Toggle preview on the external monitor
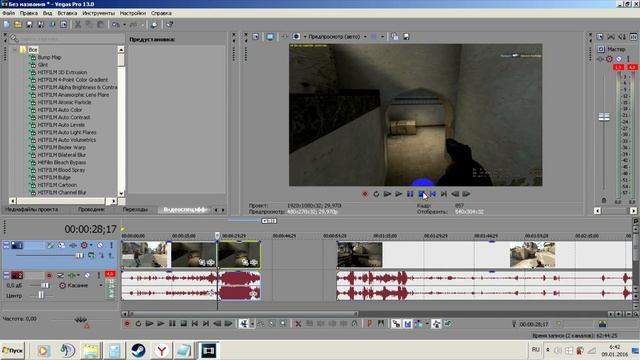640x360 pixels. tap(270, 37)
